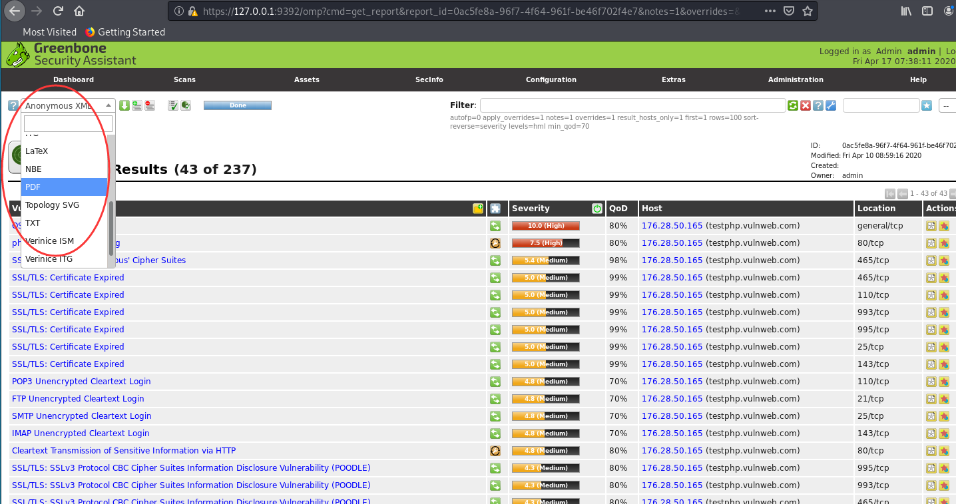Open the SecInfo menu
The height and width of the screenshot is (504, 956).
click(x=429, y=80)
